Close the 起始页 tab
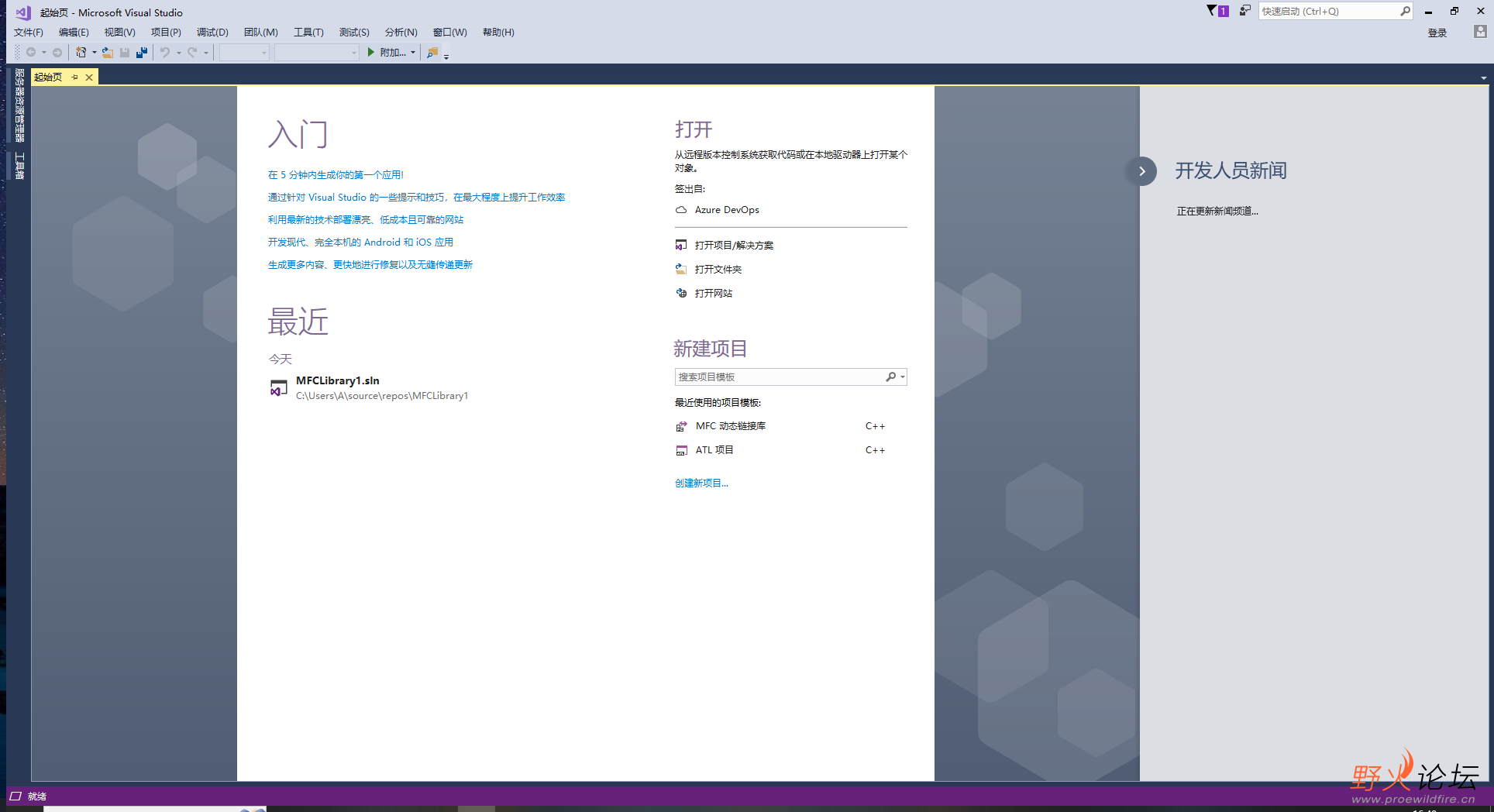1494x812 pixels. (89, 77)
